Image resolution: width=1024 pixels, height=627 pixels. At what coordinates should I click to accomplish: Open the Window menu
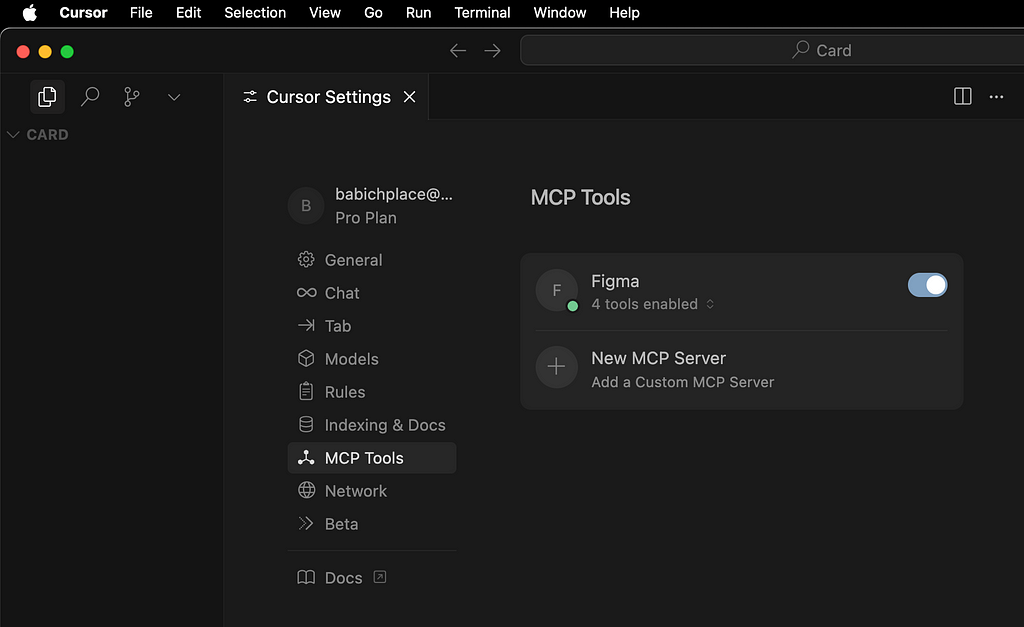[x=560, y=12]
